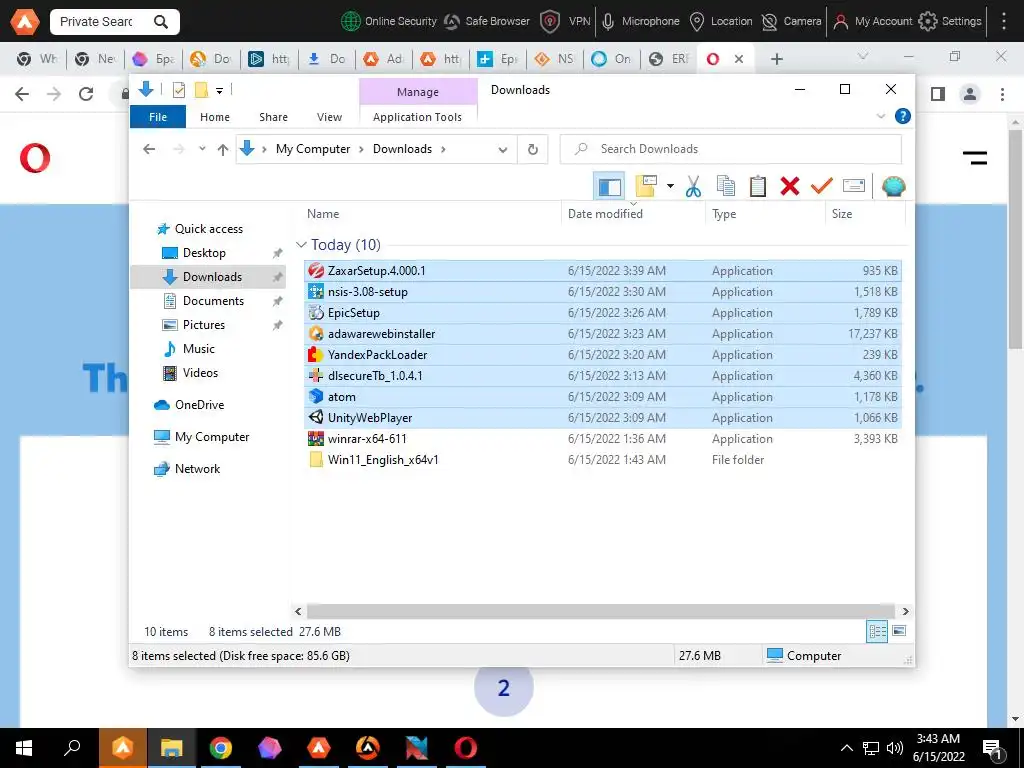1024x768 pixels.
Task: Click the orange checkmark Properties icon
Action: coord(821,187)
